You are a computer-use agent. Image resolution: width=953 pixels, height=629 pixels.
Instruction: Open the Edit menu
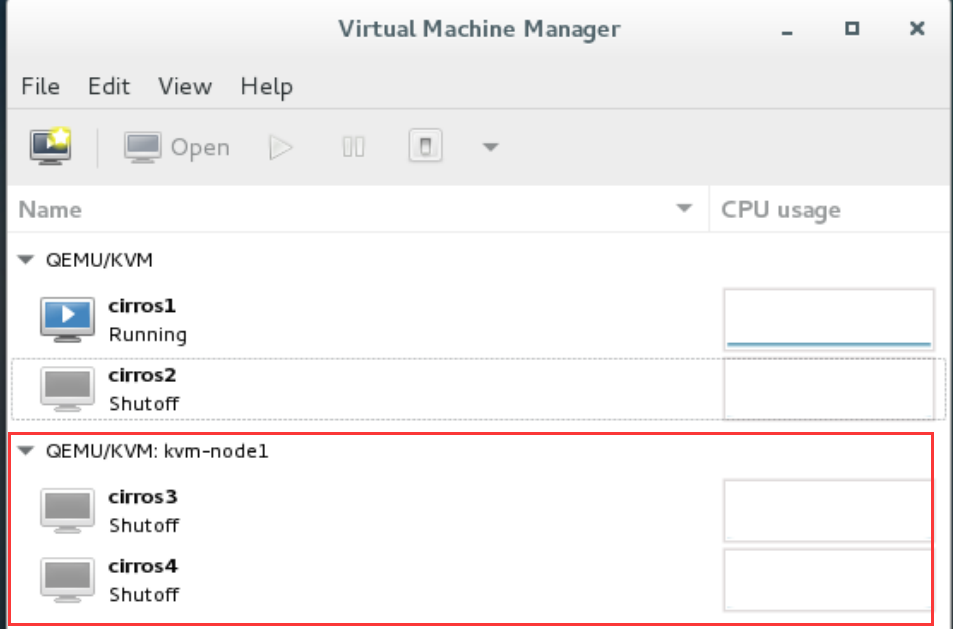tap(109, 86)
